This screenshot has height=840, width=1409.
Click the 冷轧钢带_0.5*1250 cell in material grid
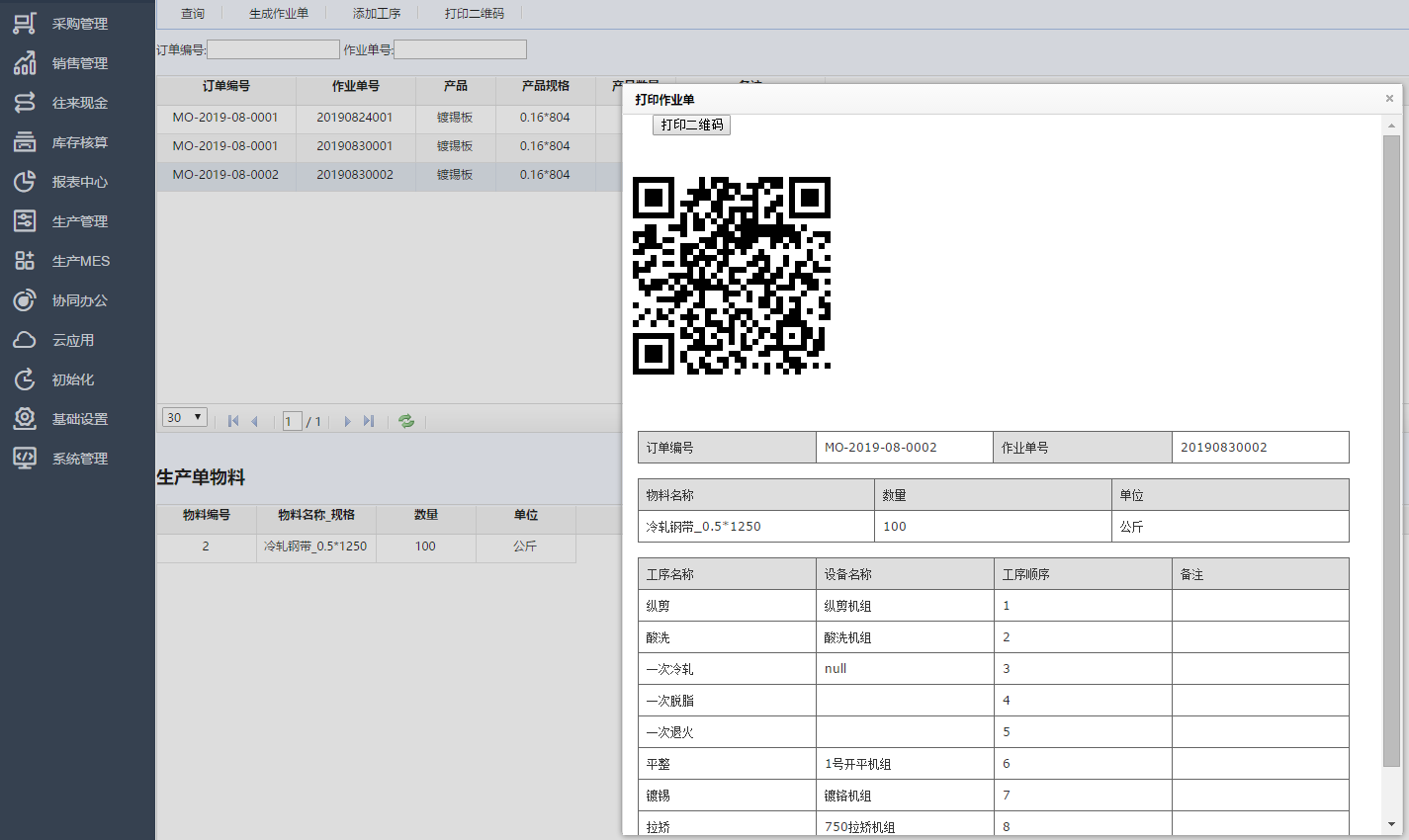(315, 546)
